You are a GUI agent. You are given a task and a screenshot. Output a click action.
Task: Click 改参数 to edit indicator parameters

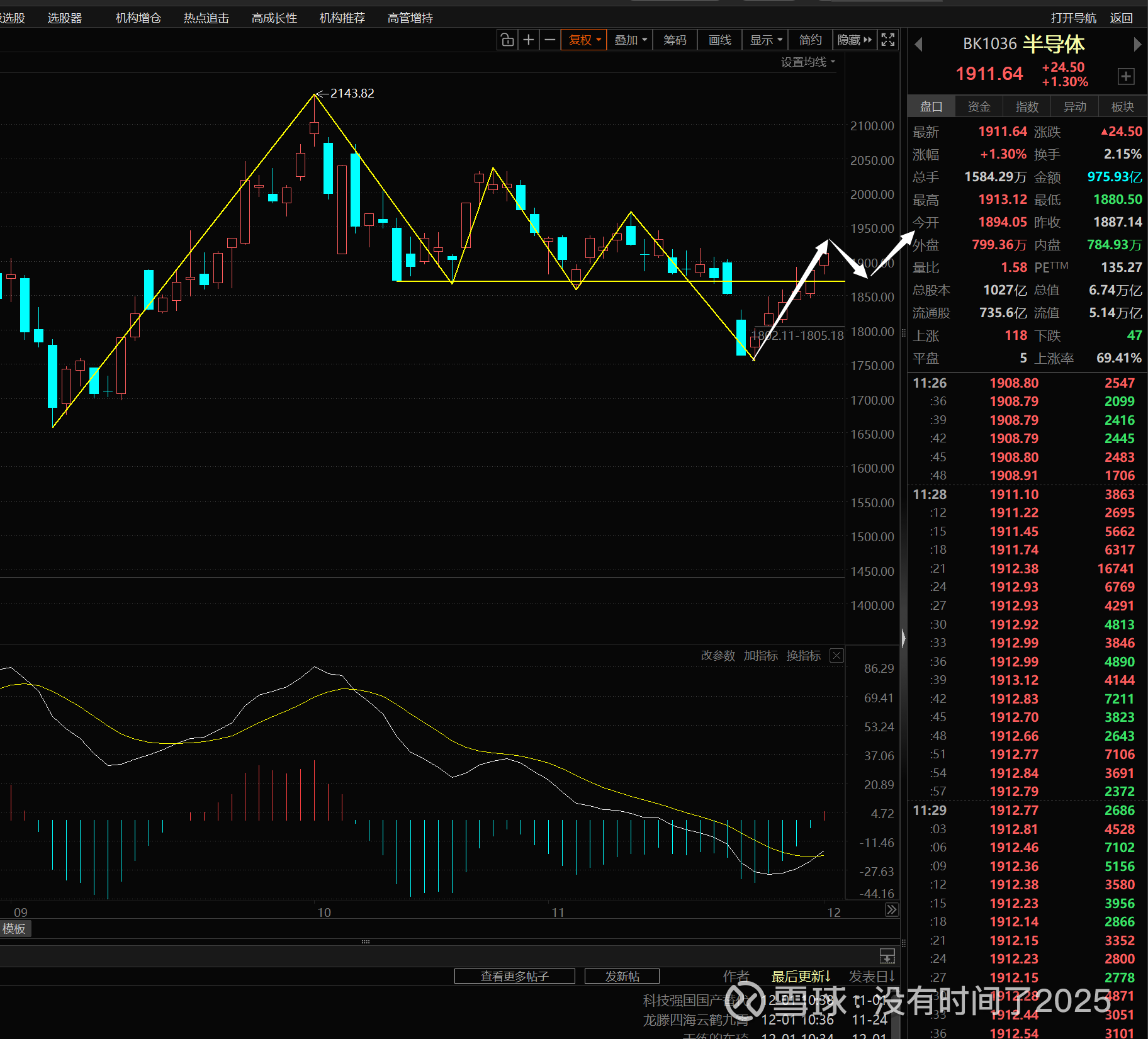click(x=718, y=656)
